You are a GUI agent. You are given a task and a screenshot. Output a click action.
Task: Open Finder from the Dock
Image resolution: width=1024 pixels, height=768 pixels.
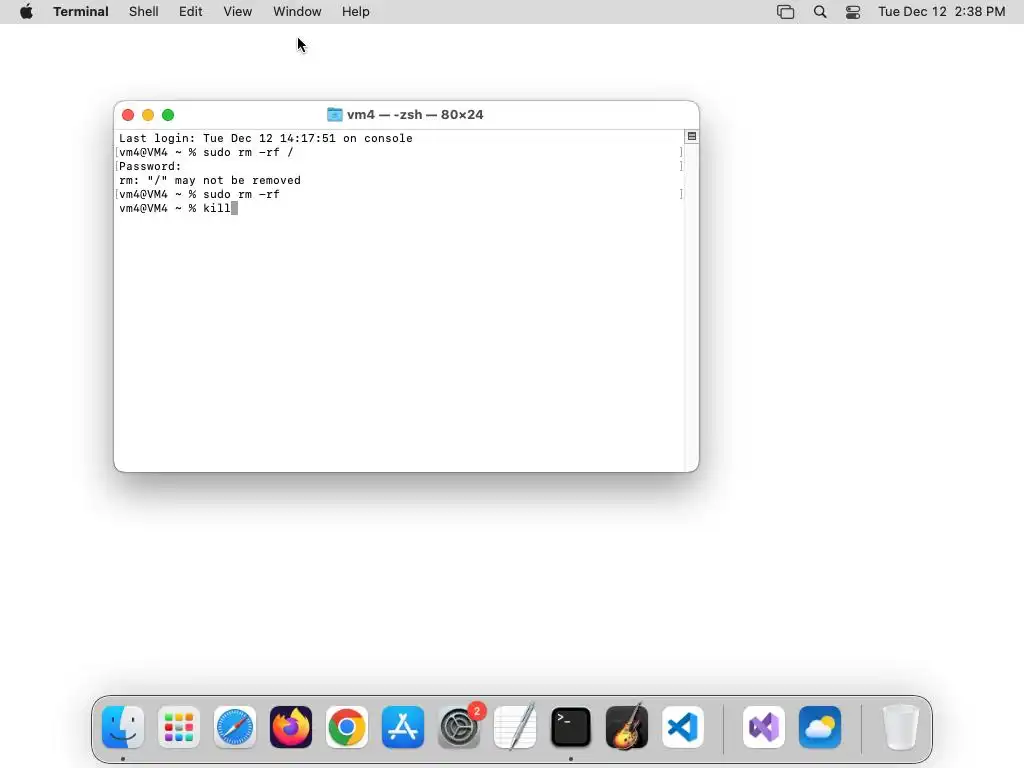pos(123,727)
